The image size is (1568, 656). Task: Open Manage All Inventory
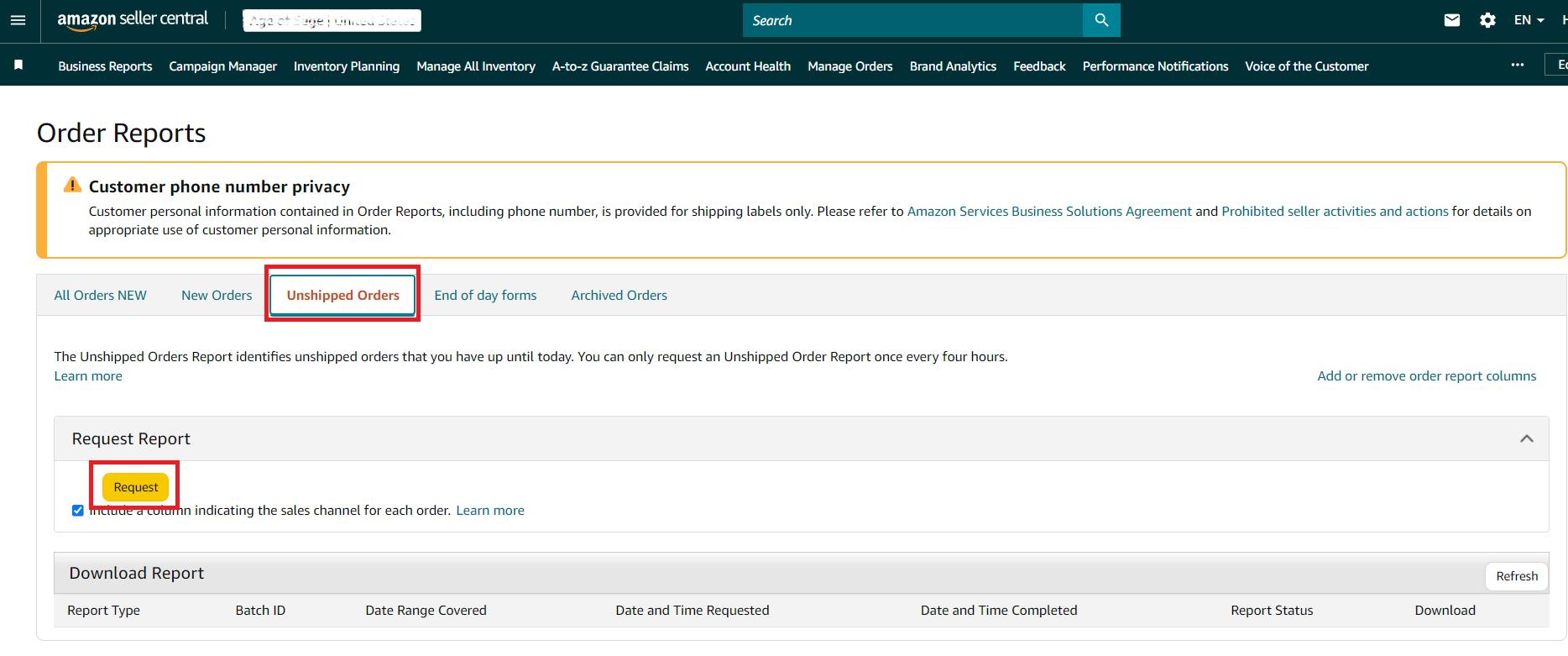(476, 66)
